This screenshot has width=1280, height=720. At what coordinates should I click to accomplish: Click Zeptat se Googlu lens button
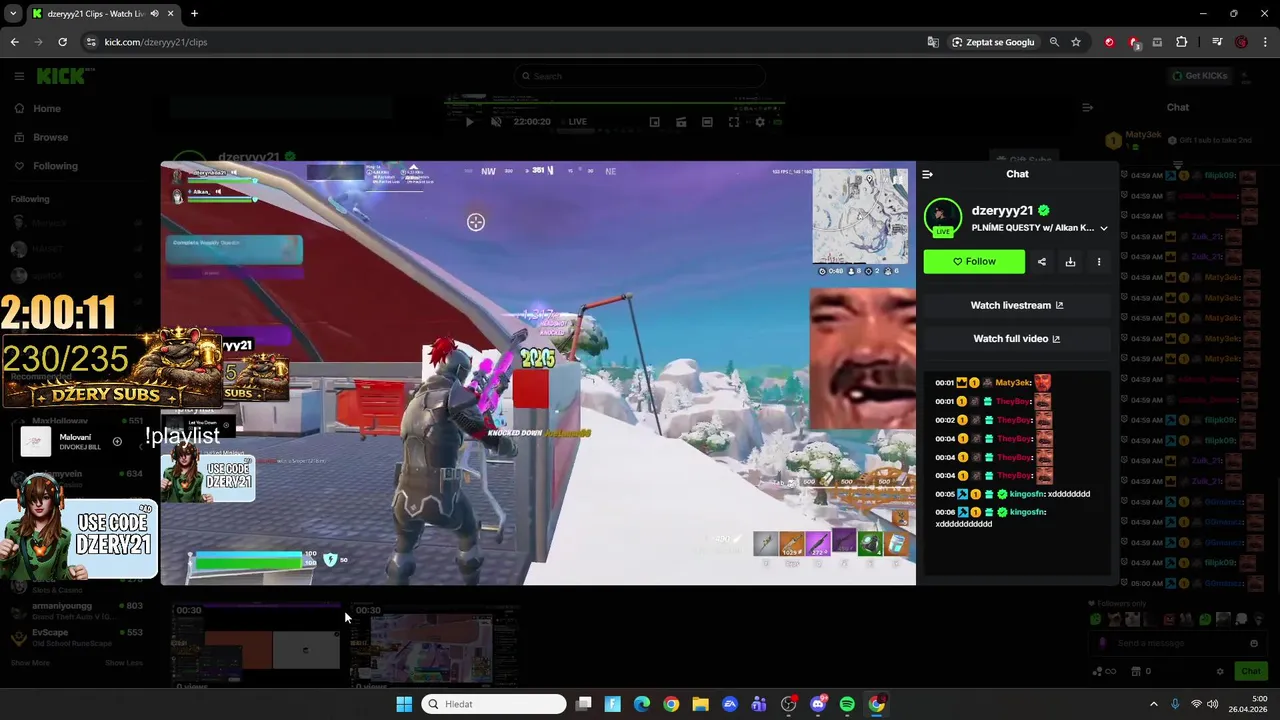993,42
